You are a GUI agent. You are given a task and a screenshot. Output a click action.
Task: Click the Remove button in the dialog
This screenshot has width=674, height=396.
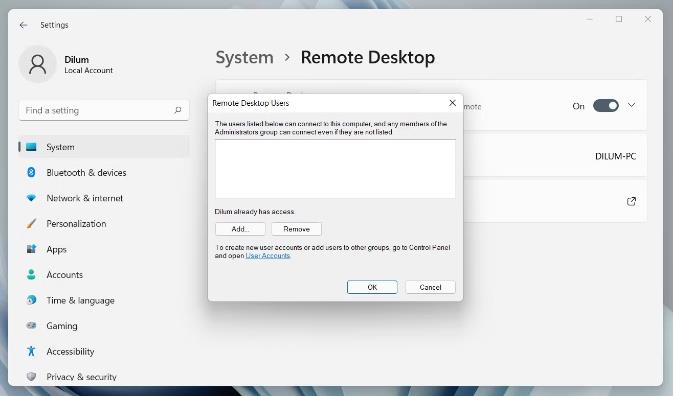tap(296, 229)
